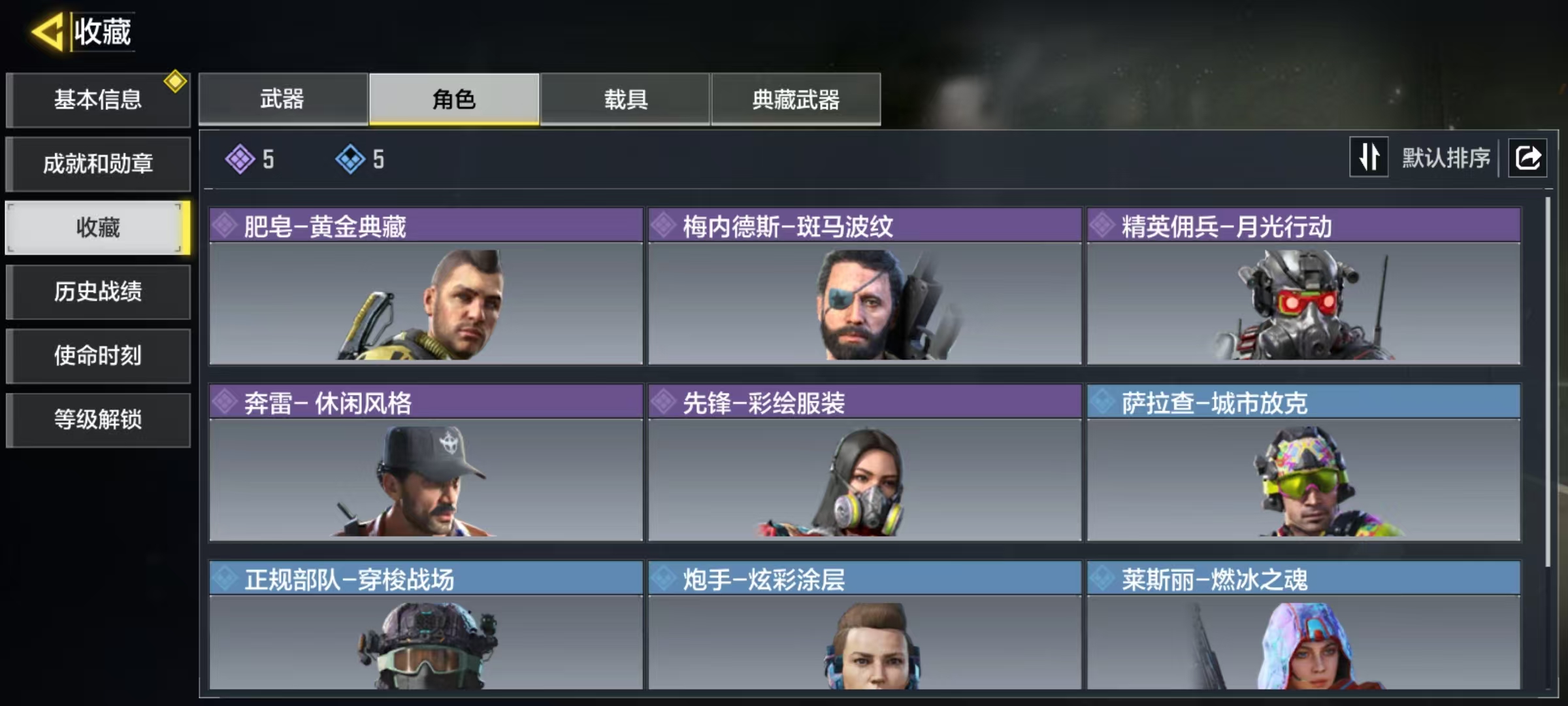Screen dimensions: 1568x706
Task: Switch to the 载具 tab
Action: click(x=625, y=99)
